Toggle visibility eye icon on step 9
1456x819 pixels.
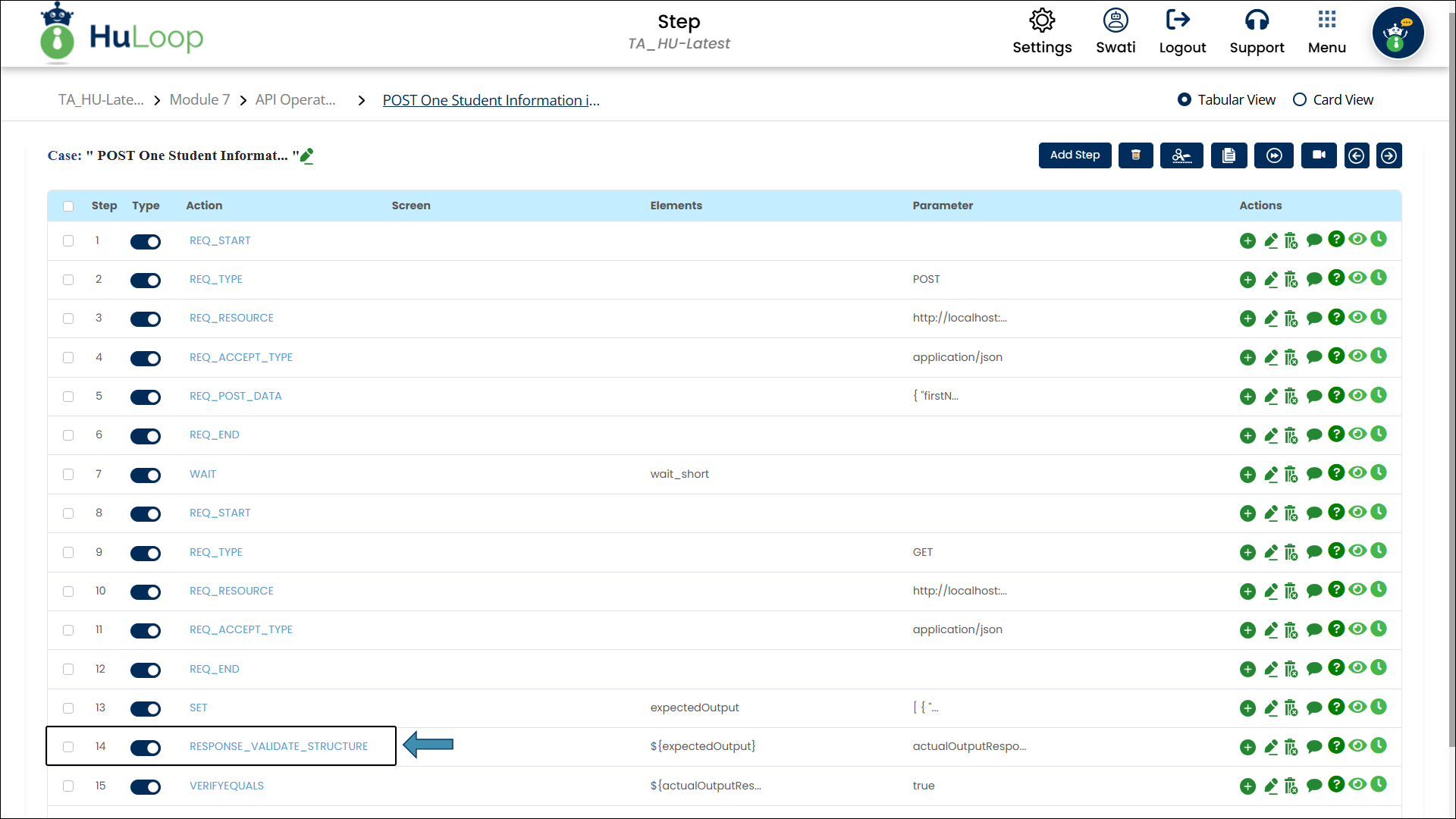[1357, 551]
